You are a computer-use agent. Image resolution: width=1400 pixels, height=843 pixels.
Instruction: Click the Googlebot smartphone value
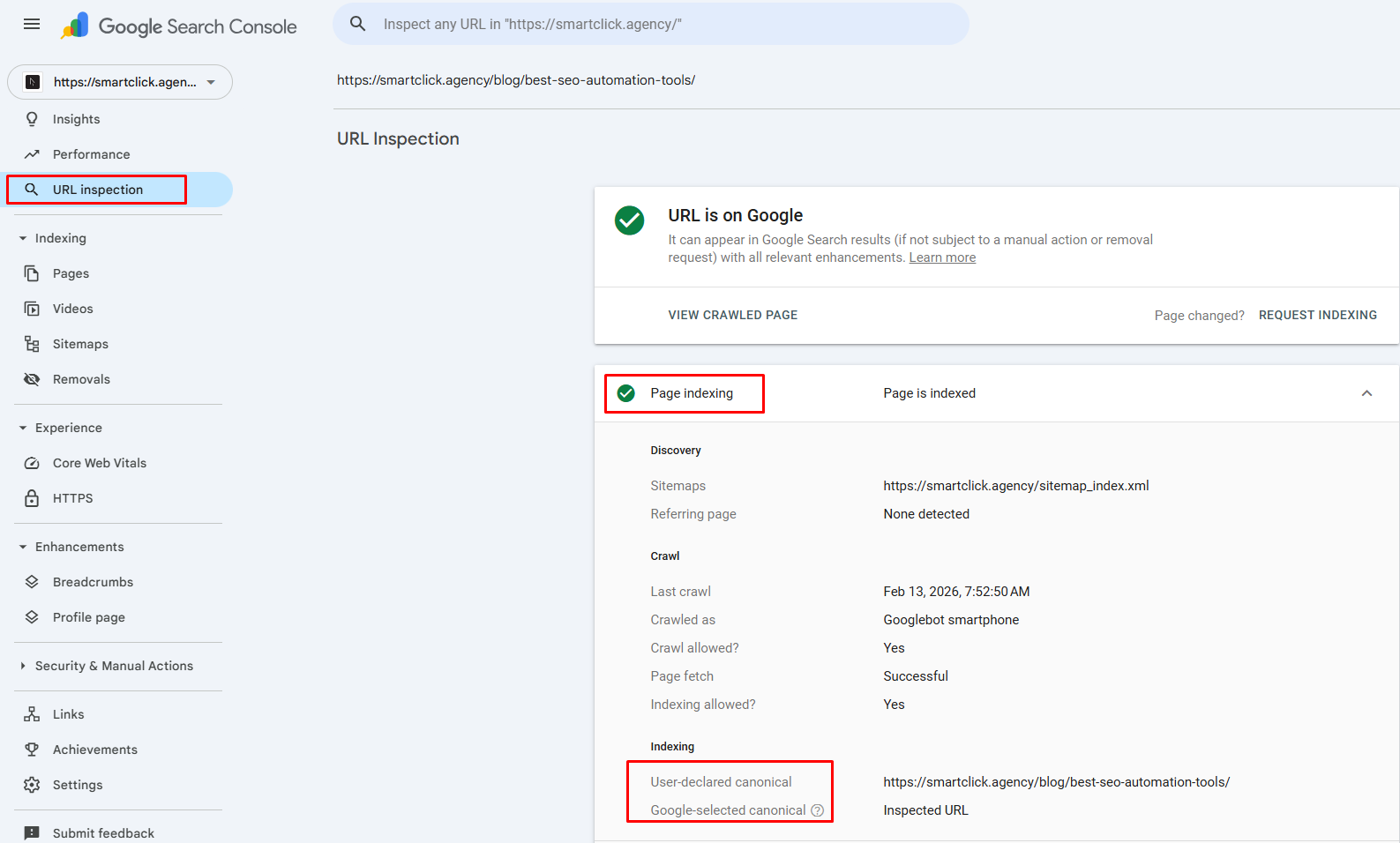951,620
